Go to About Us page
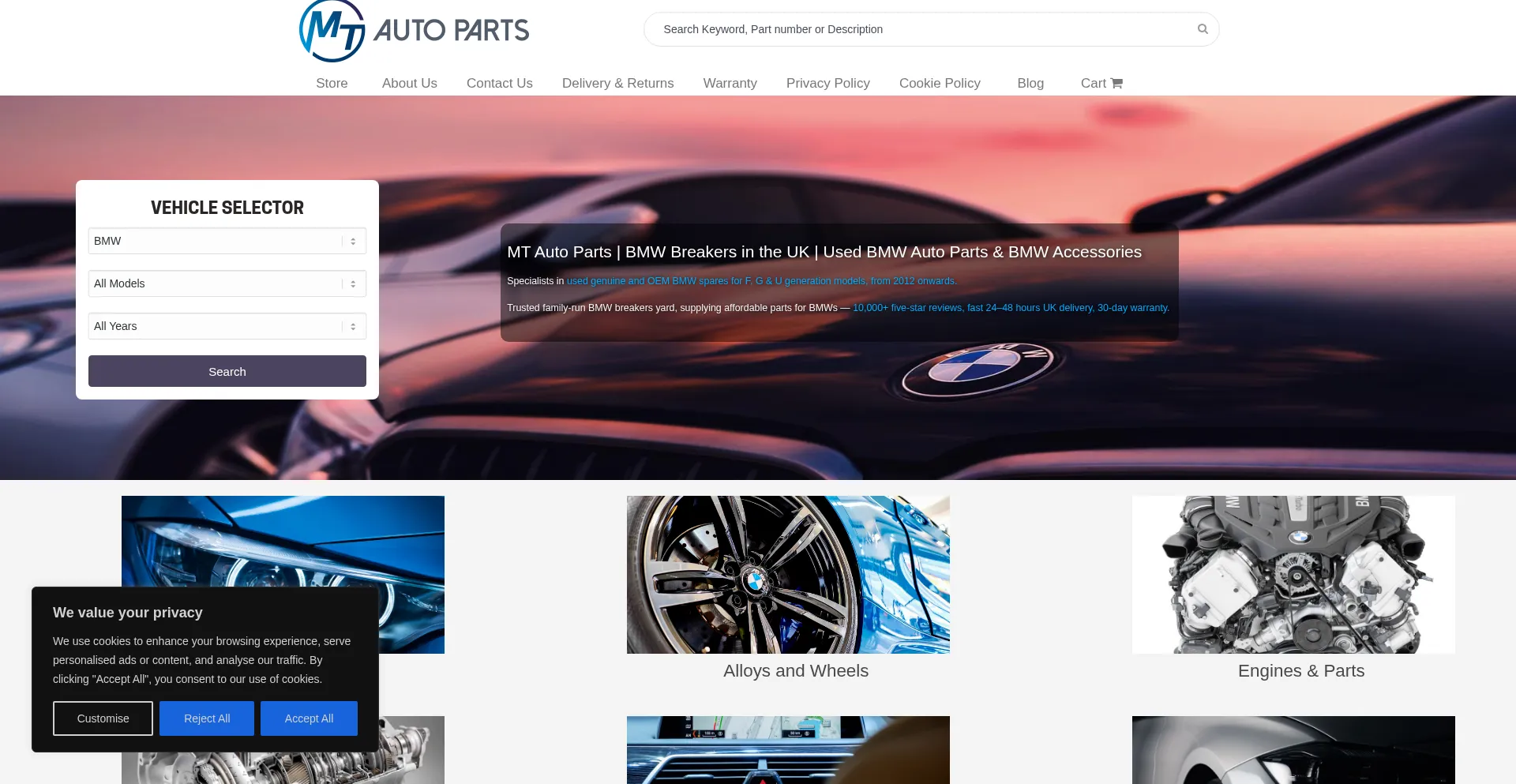This screenshot has width=1516, height=784. point(410,83)
